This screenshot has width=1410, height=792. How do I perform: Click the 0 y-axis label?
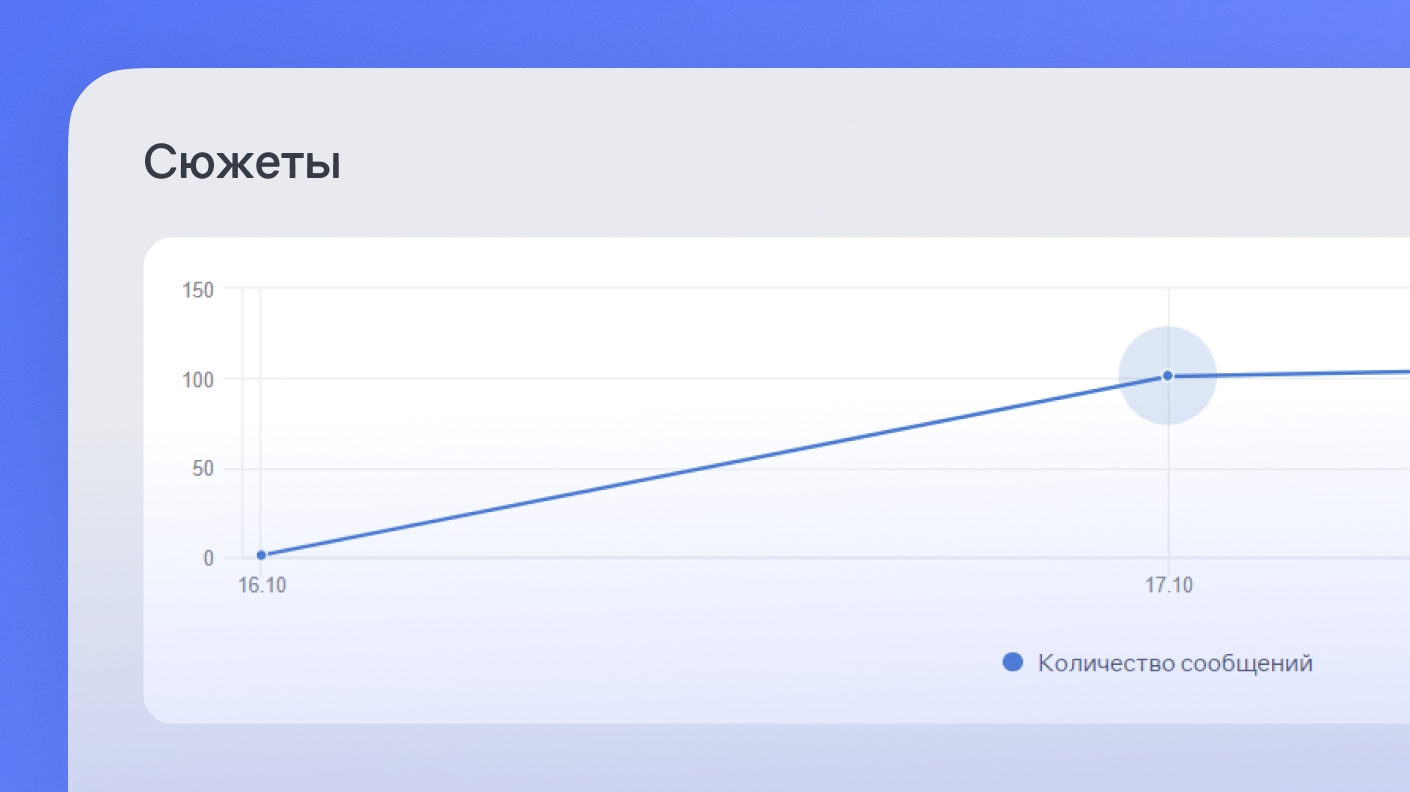click(208, 558)
